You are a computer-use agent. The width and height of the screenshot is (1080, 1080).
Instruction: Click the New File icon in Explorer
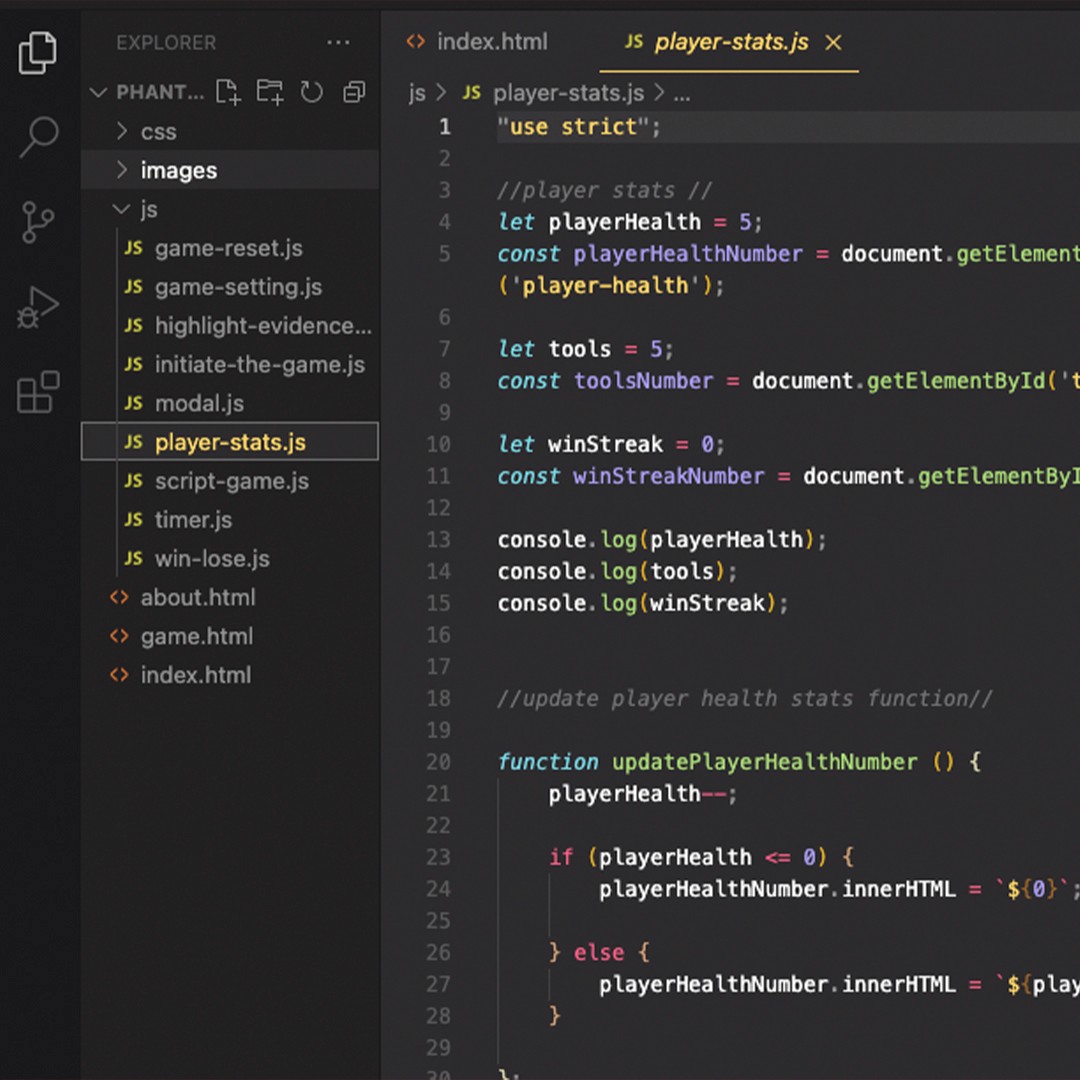pos(228,92)
